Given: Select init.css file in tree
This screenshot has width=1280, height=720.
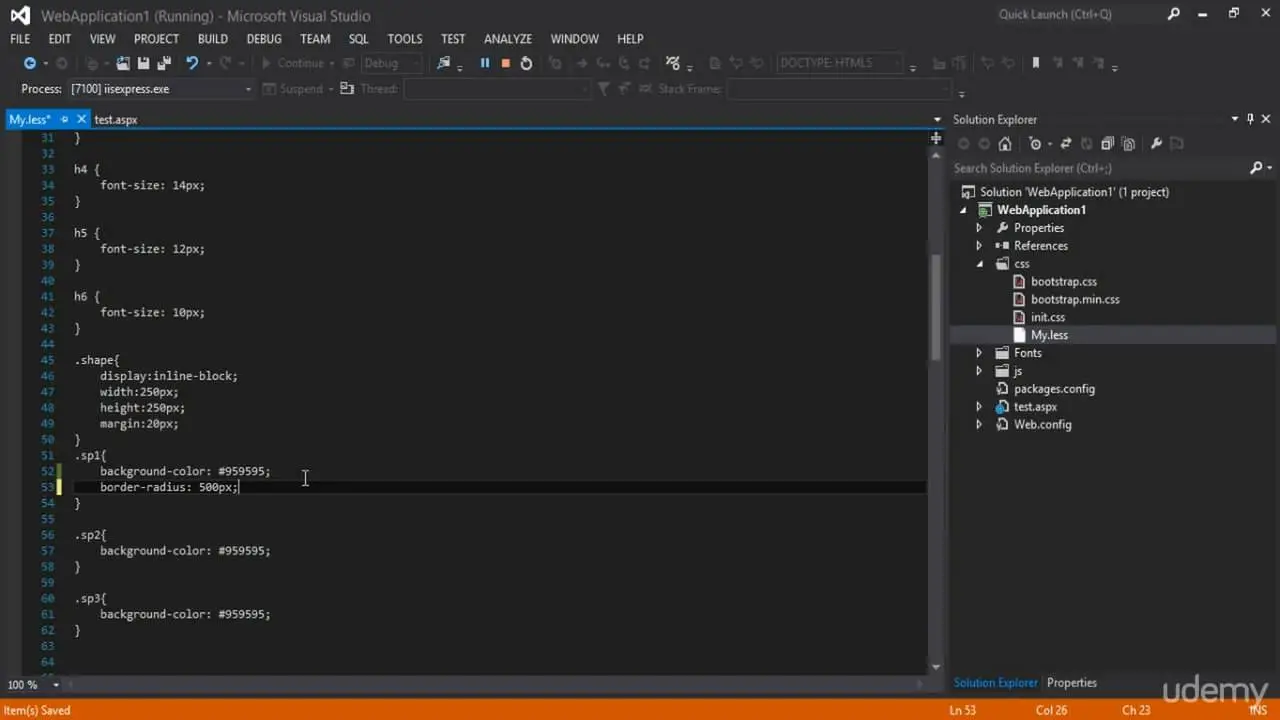Looking at the screenshot, I should point(1048,318).
